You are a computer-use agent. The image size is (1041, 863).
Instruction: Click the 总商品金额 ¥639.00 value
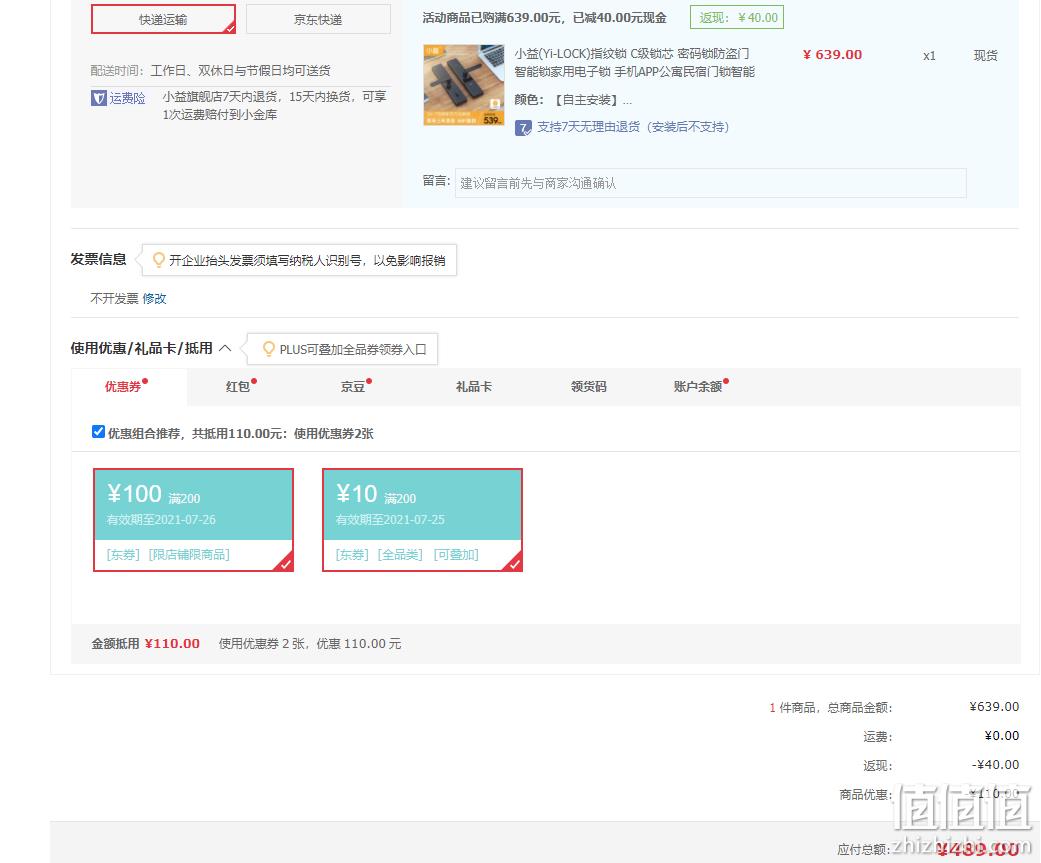pos(994,706)
